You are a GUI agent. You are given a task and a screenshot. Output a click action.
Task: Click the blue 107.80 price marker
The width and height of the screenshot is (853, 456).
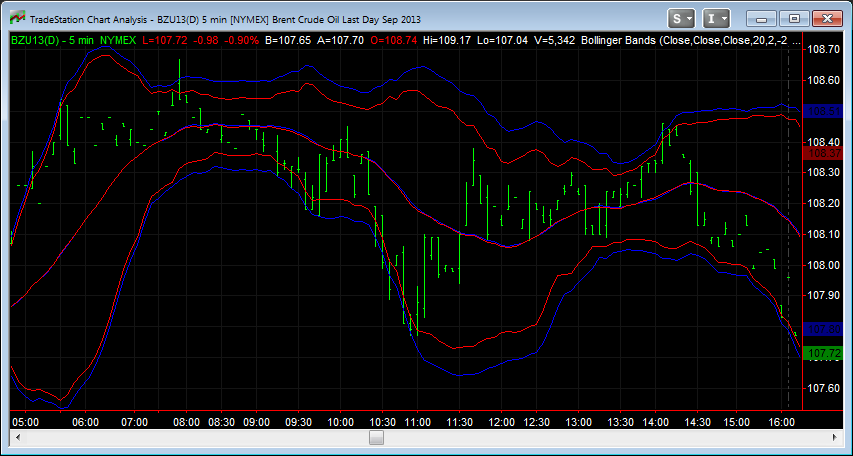(825, 329)
